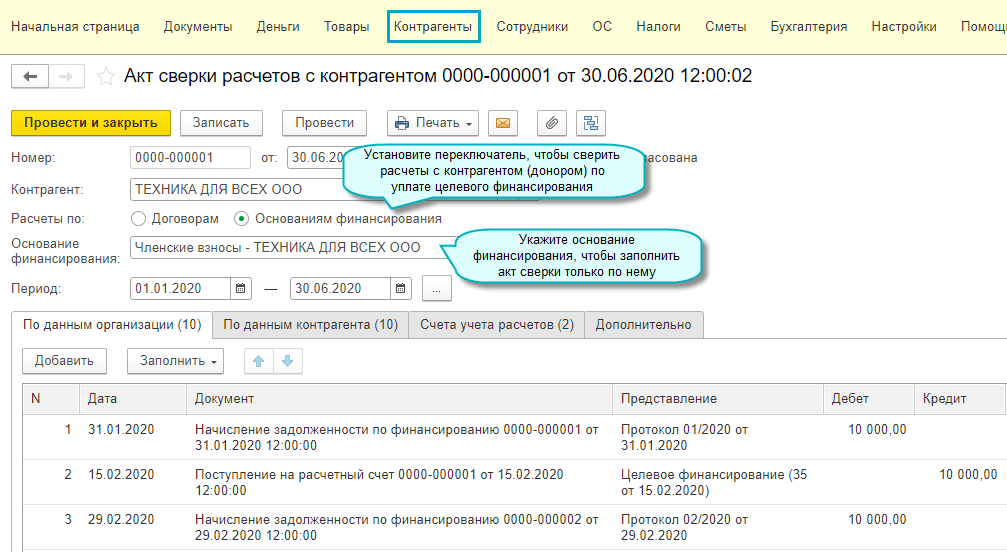Add document to favorites with star icon
1007x552 pixels.
105,77
